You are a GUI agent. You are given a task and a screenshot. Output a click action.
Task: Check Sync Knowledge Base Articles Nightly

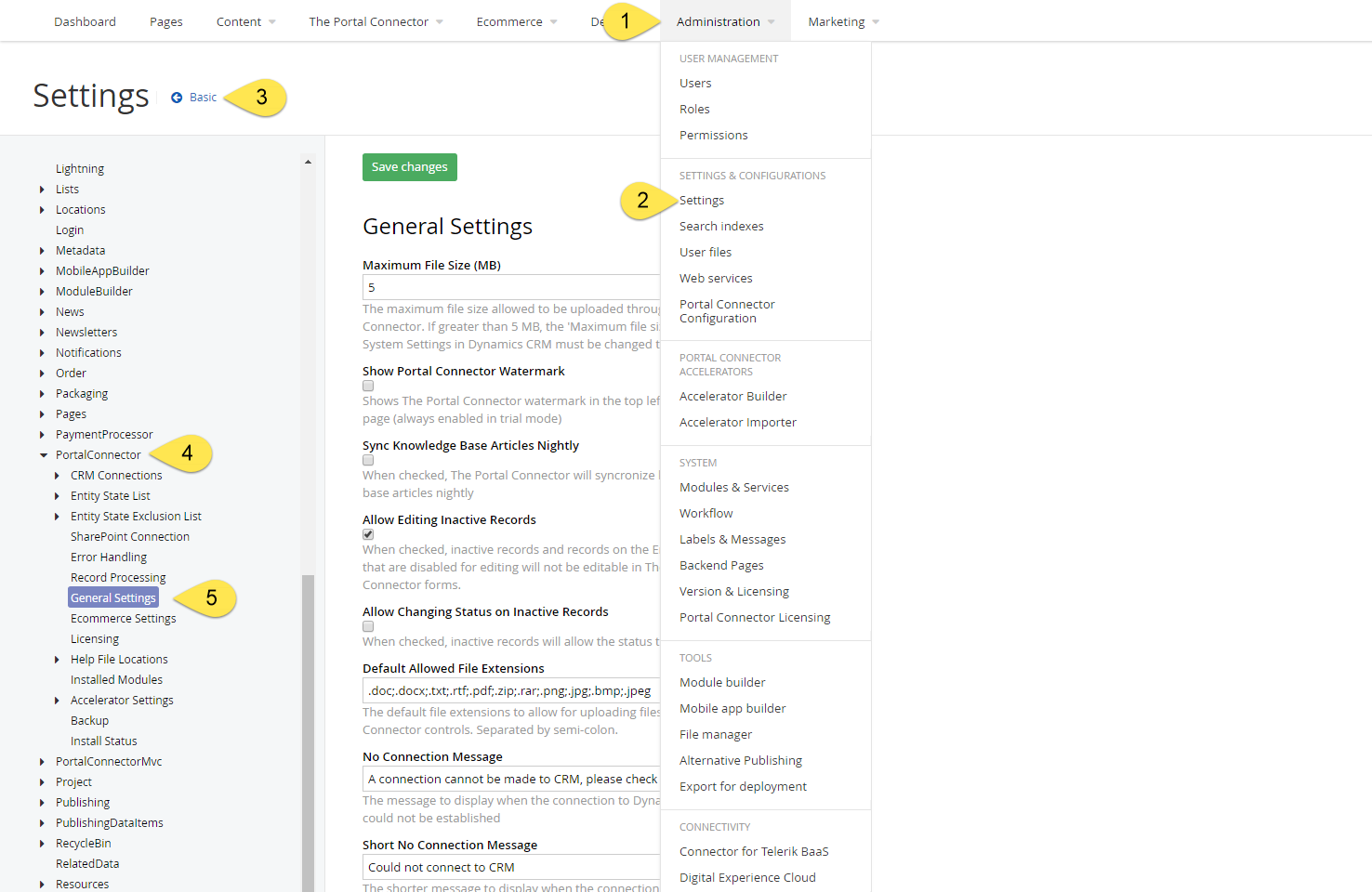coord(368,460)
